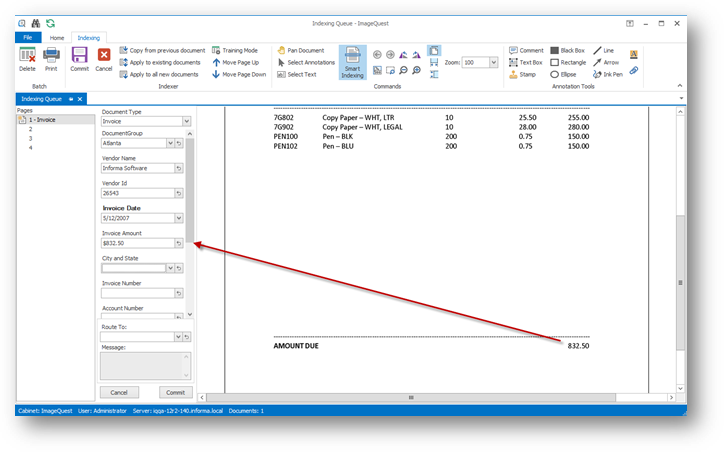Open the Route To dropdown
This screenshot has height=452, width=724.
178,337
